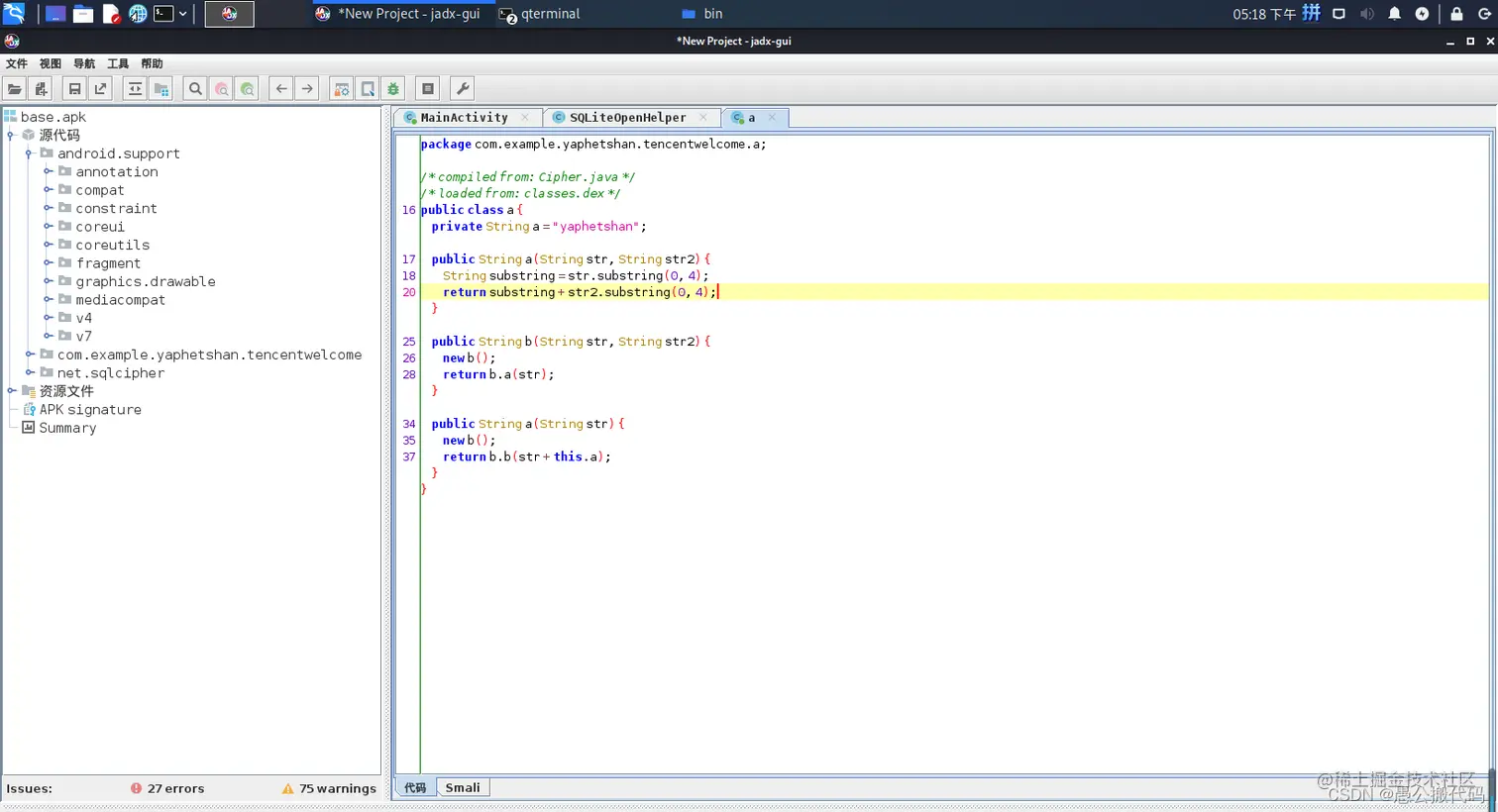Open text search with magnifier icon
Screen dimensions: 1498x812
tap(195, 89)
